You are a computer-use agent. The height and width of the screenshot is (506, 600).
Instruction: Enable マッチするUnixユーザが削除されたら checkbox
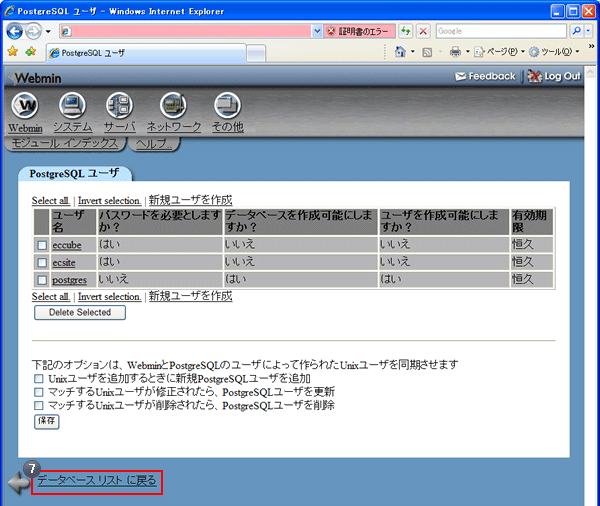[x=38, y=405]
